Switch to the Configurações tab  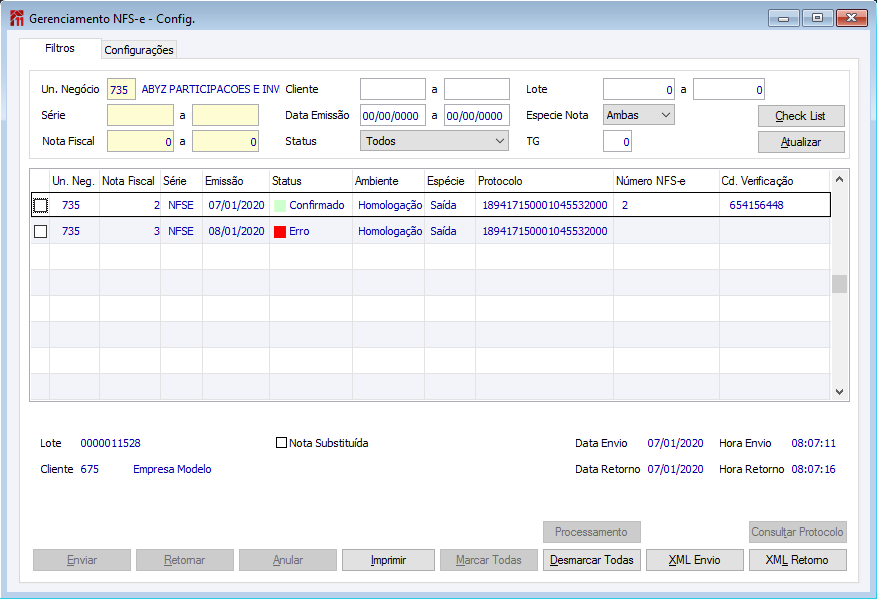[139, 50]
